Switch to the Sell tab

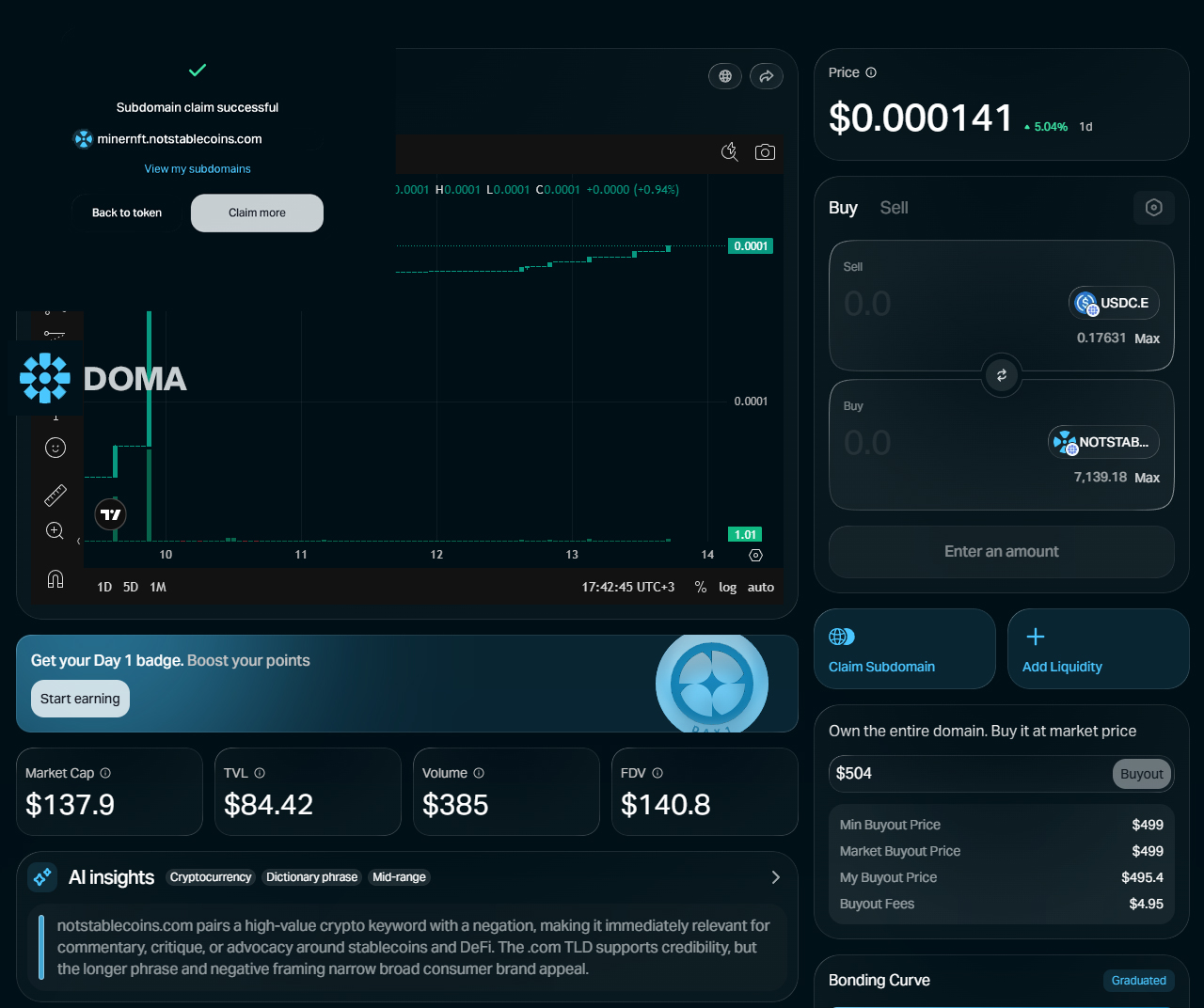[x=894, y=208]
